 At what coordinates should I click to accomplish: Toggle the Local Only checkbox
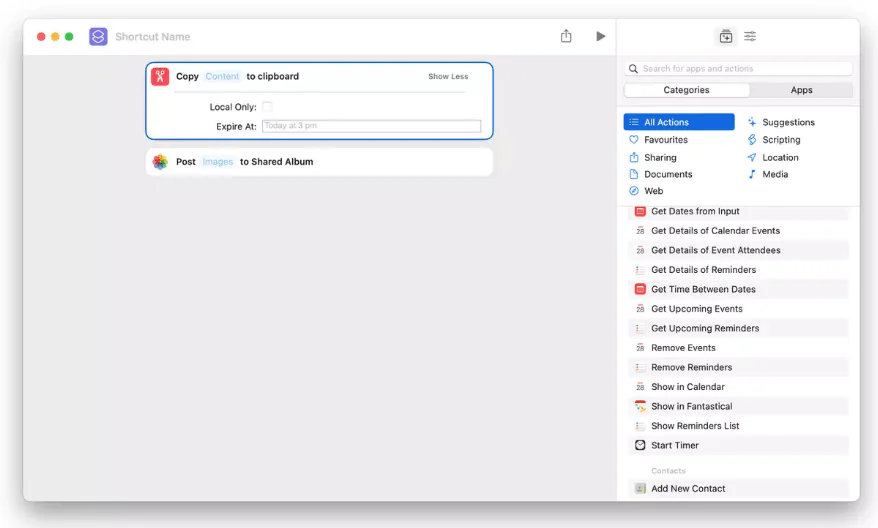(x=267, y=107)
